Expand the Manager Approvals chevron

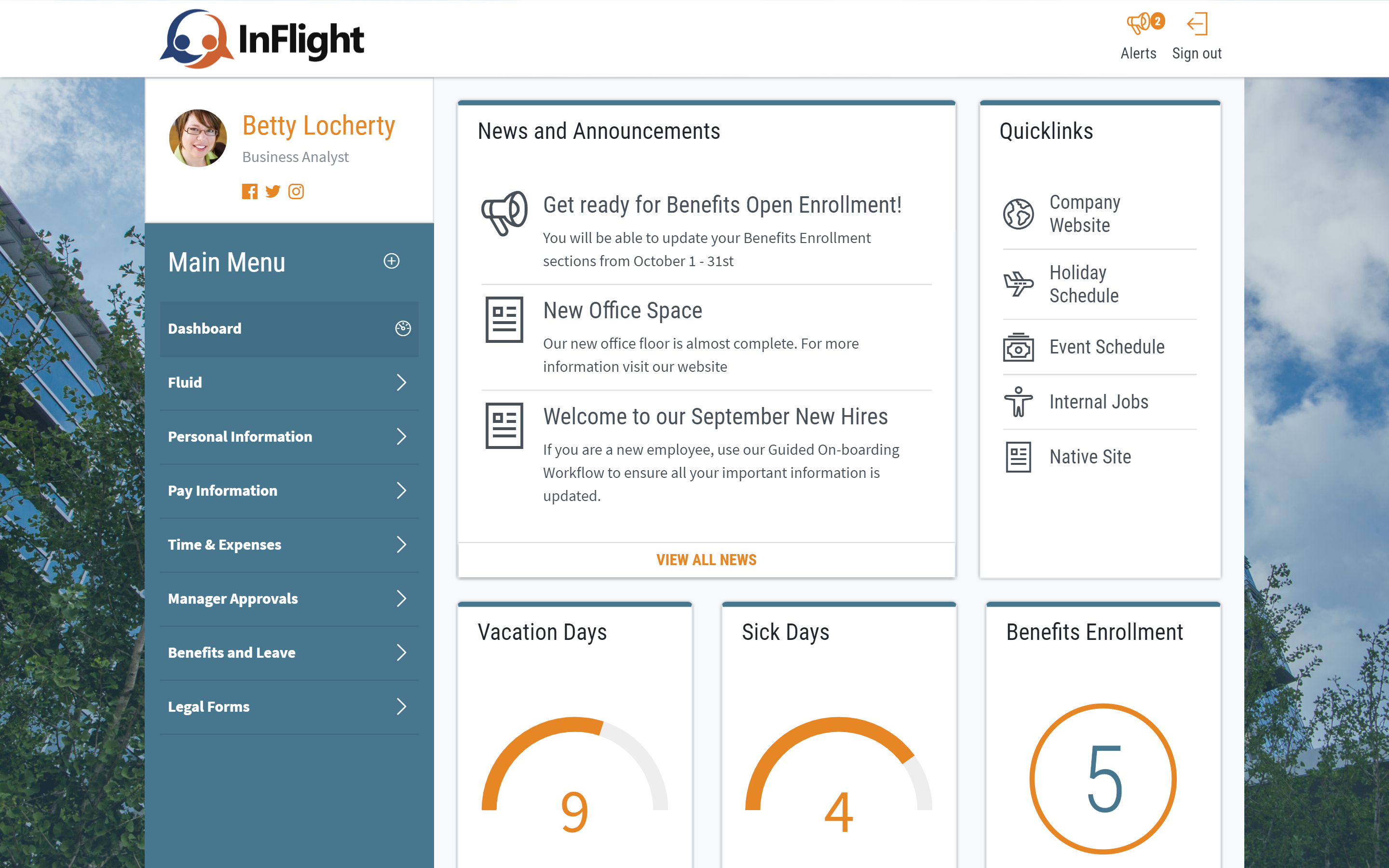(401, 598)
